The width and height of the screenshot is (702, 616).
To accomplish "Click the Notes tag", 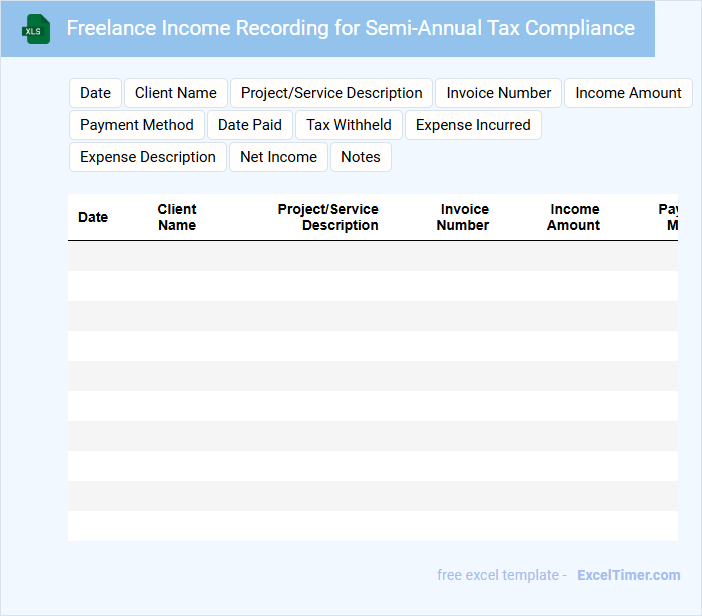I will point(361,157).
